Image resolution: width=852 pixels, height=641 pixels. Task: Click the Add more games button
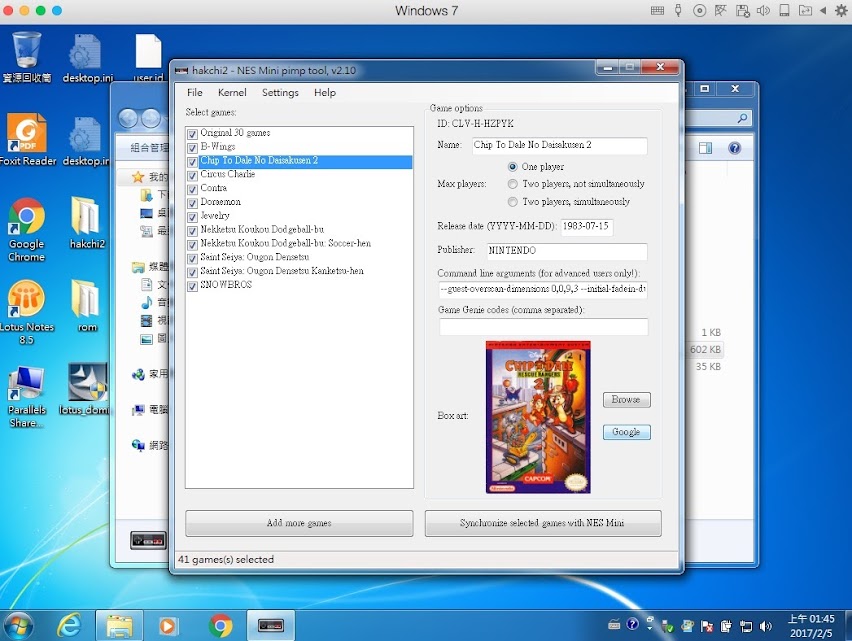(299, 523)
